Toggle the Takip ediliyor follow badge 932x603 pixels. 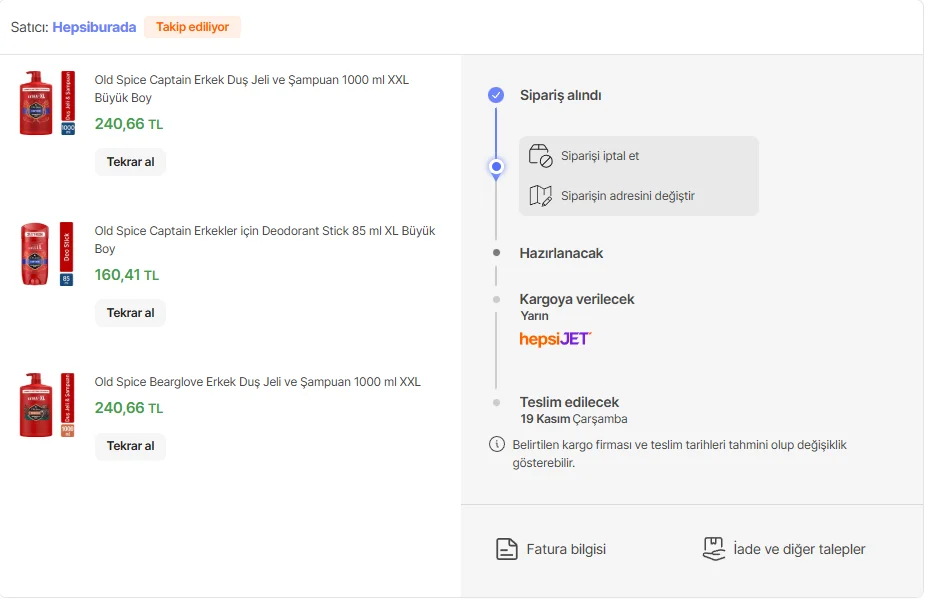click(x=192, y=27)
